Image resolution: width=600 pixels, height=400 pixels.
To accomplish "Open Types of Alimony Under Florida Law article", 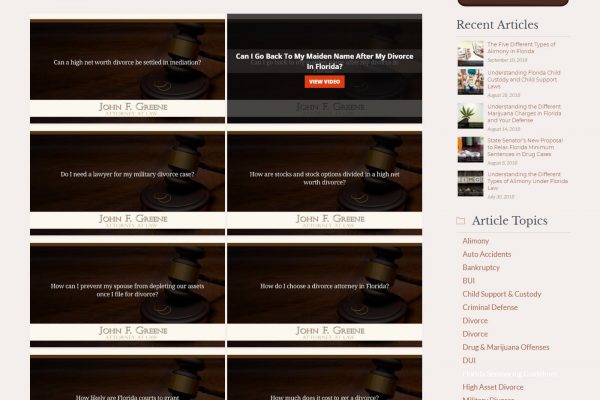I will [x=526, y=181].
